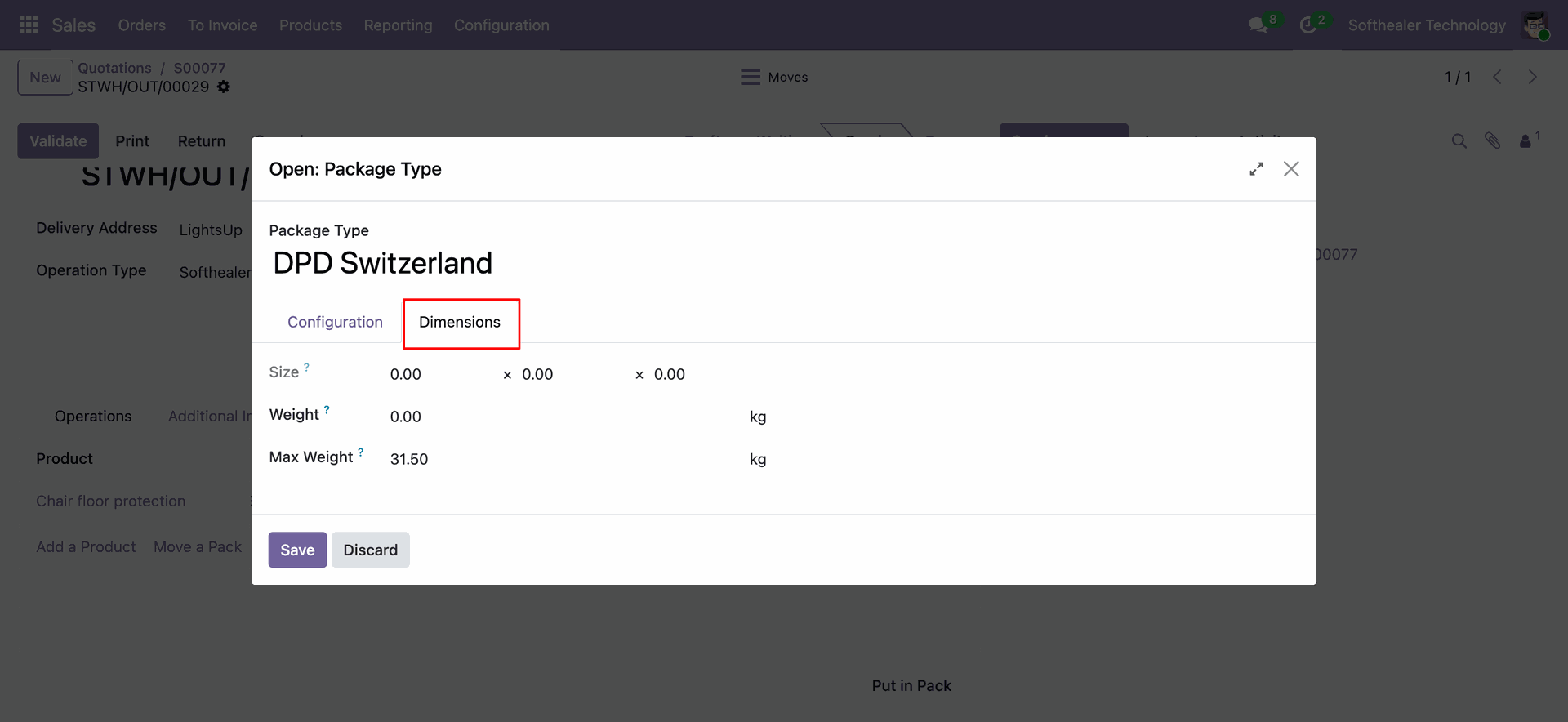Click the paperclip attachments icon
The image size is (1568, 722).
tap(1492, 141)
